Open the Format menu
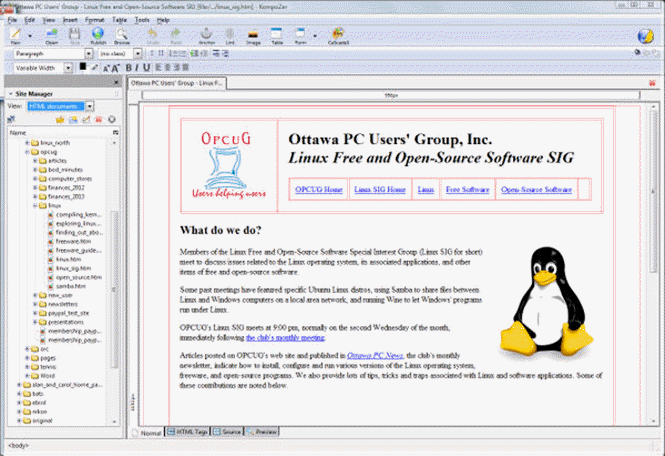 click(x=94, y=20)
